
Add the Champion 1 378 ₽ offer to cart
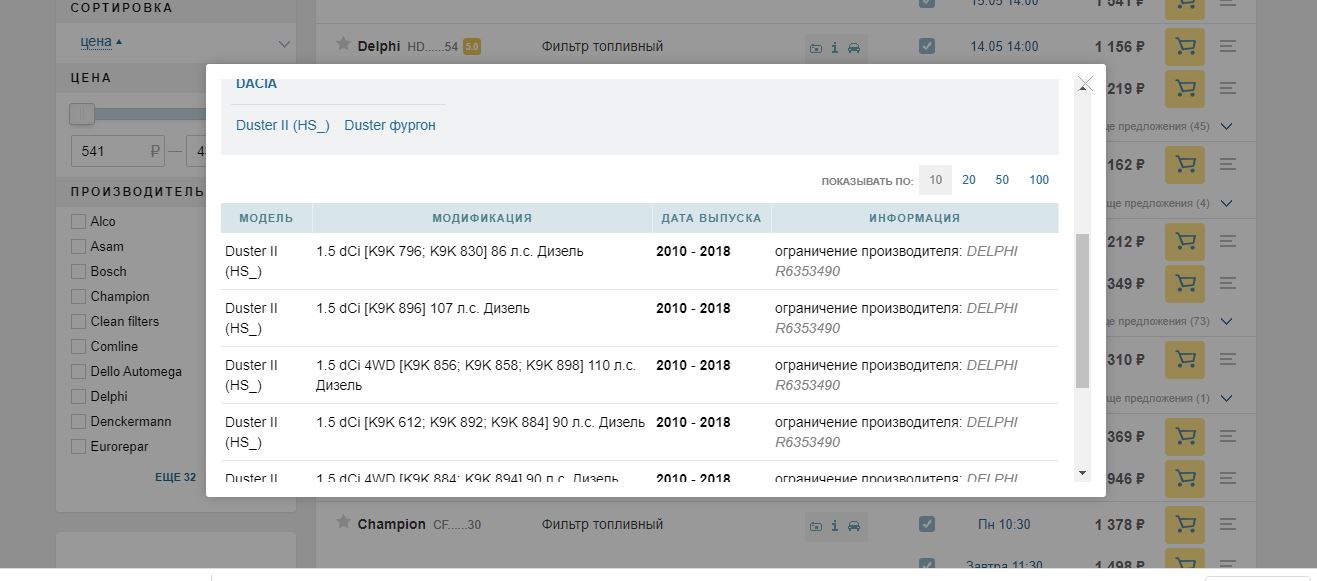(x=1185, y=524)
